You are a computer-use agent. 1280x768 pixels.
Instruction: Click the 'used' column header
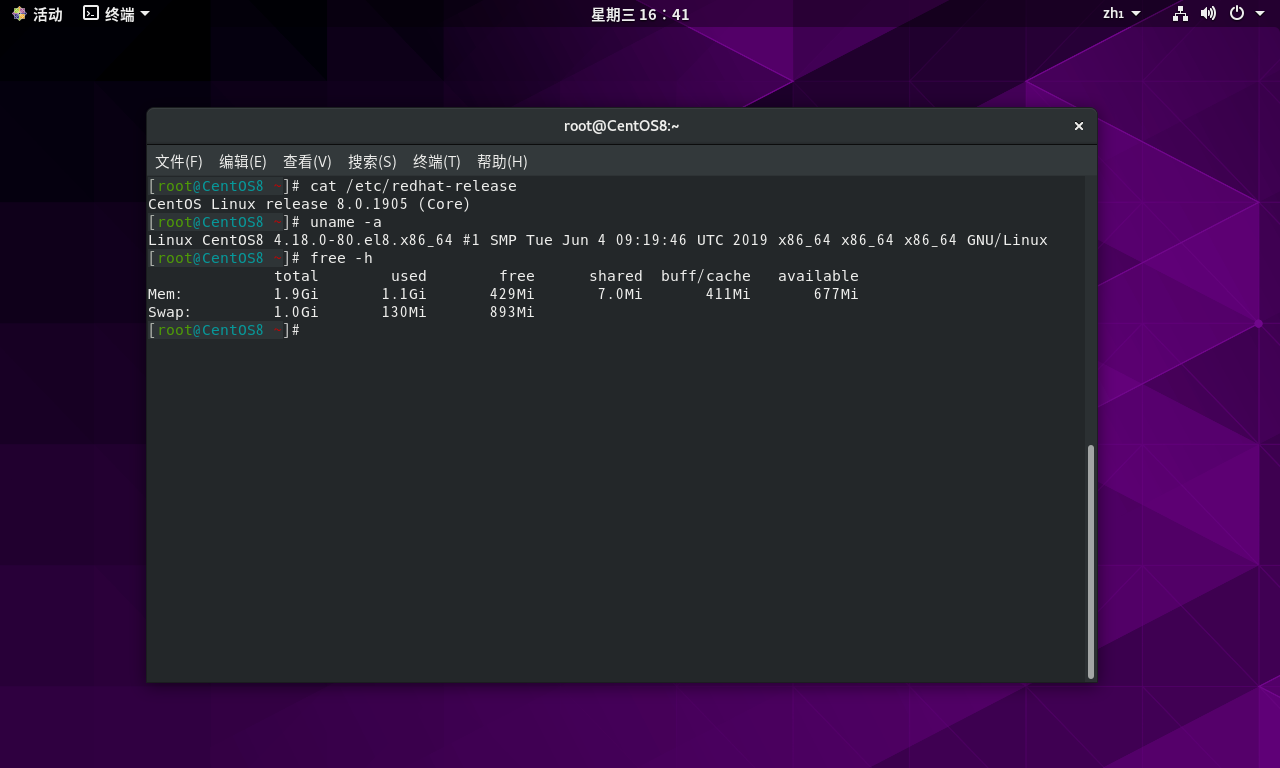click(409, 276)
